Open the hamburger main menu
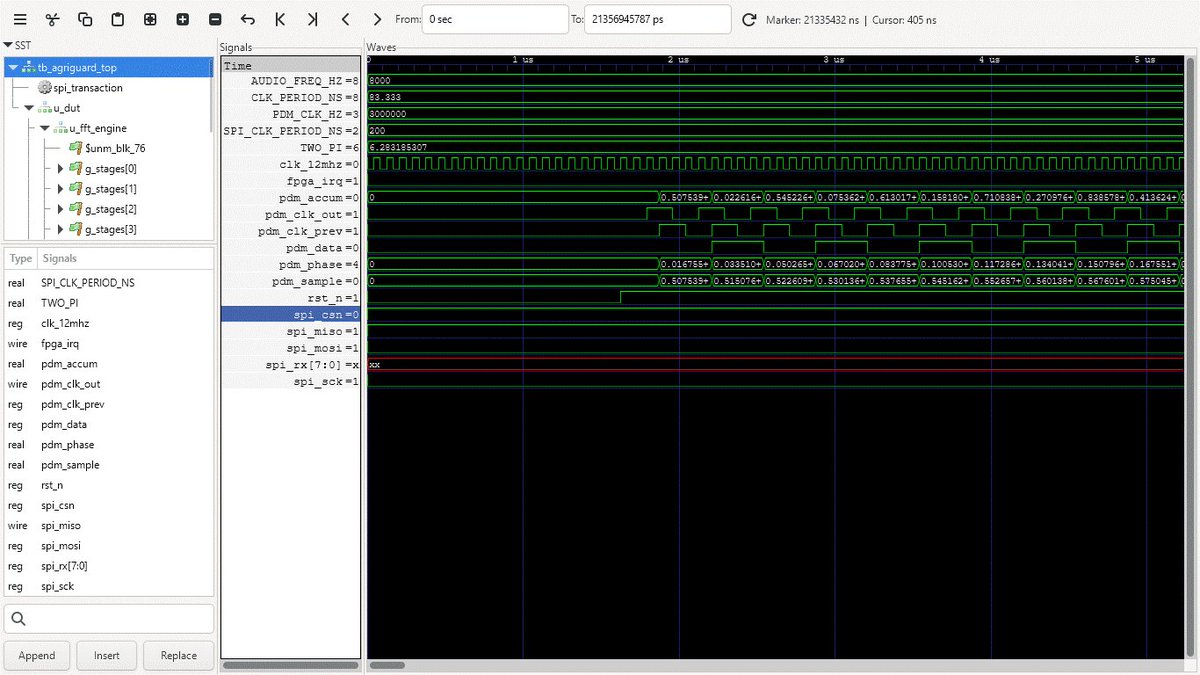The width and height of the screenshot is (1200, 675). coord(20,19)
